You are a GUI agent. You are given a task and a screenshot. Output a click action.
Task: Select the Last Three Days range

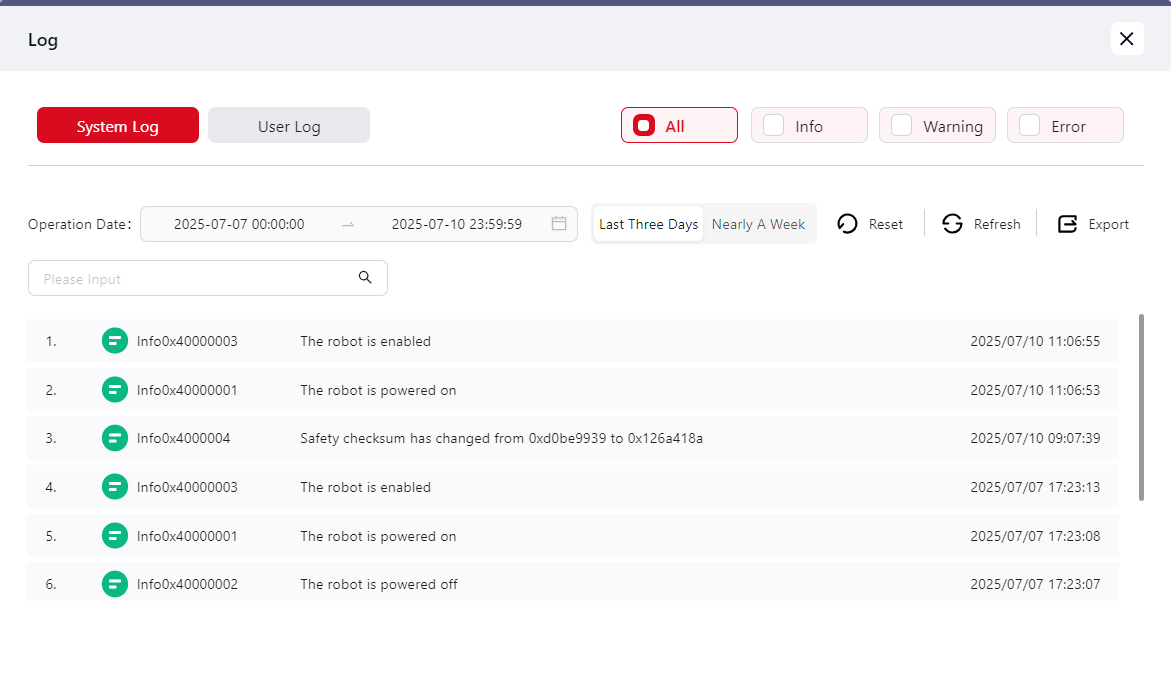(x=648, y=224)
